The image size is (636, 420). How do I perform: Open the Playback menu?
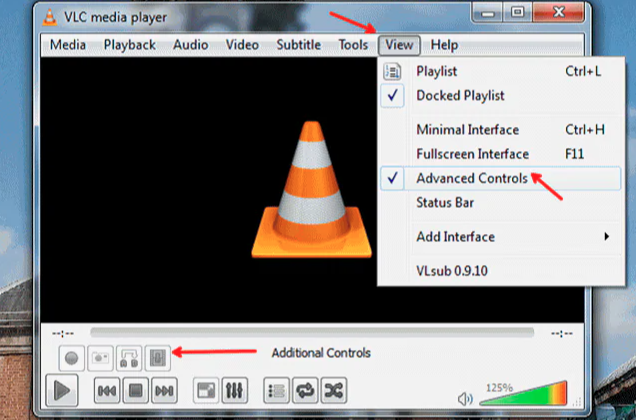130,45
